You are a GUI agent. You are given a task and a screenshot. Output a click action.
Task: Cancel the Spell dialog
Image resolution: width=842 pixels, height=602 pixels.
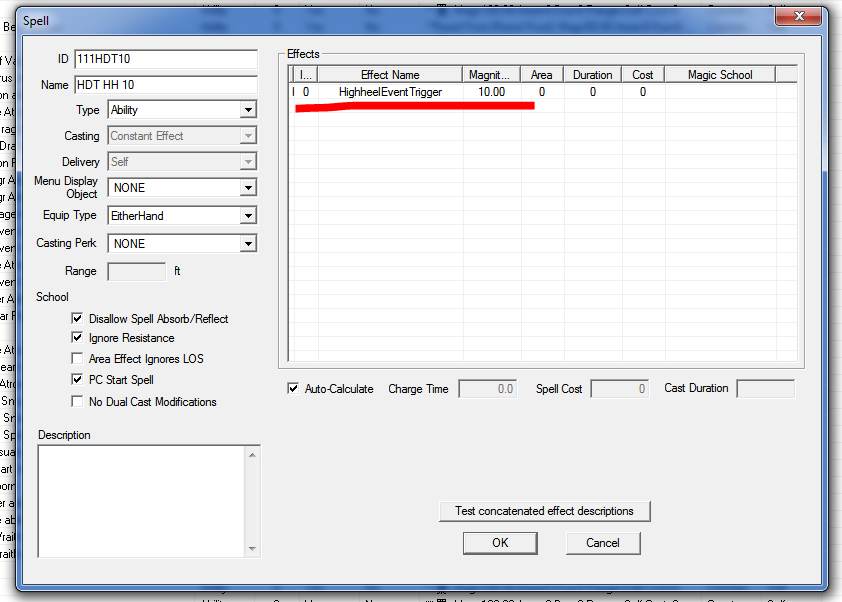pyautogui.click(x=603, y=543)
